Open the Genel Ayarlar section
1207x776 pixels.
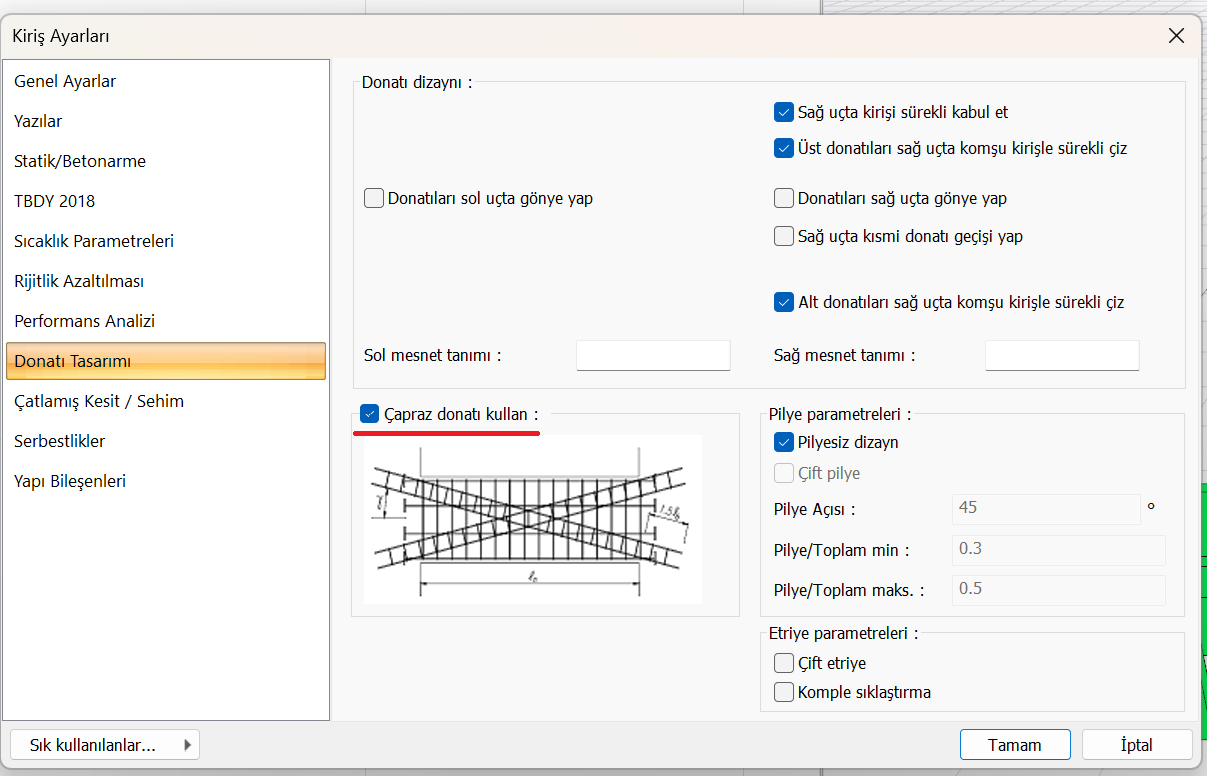pos(65,81)
